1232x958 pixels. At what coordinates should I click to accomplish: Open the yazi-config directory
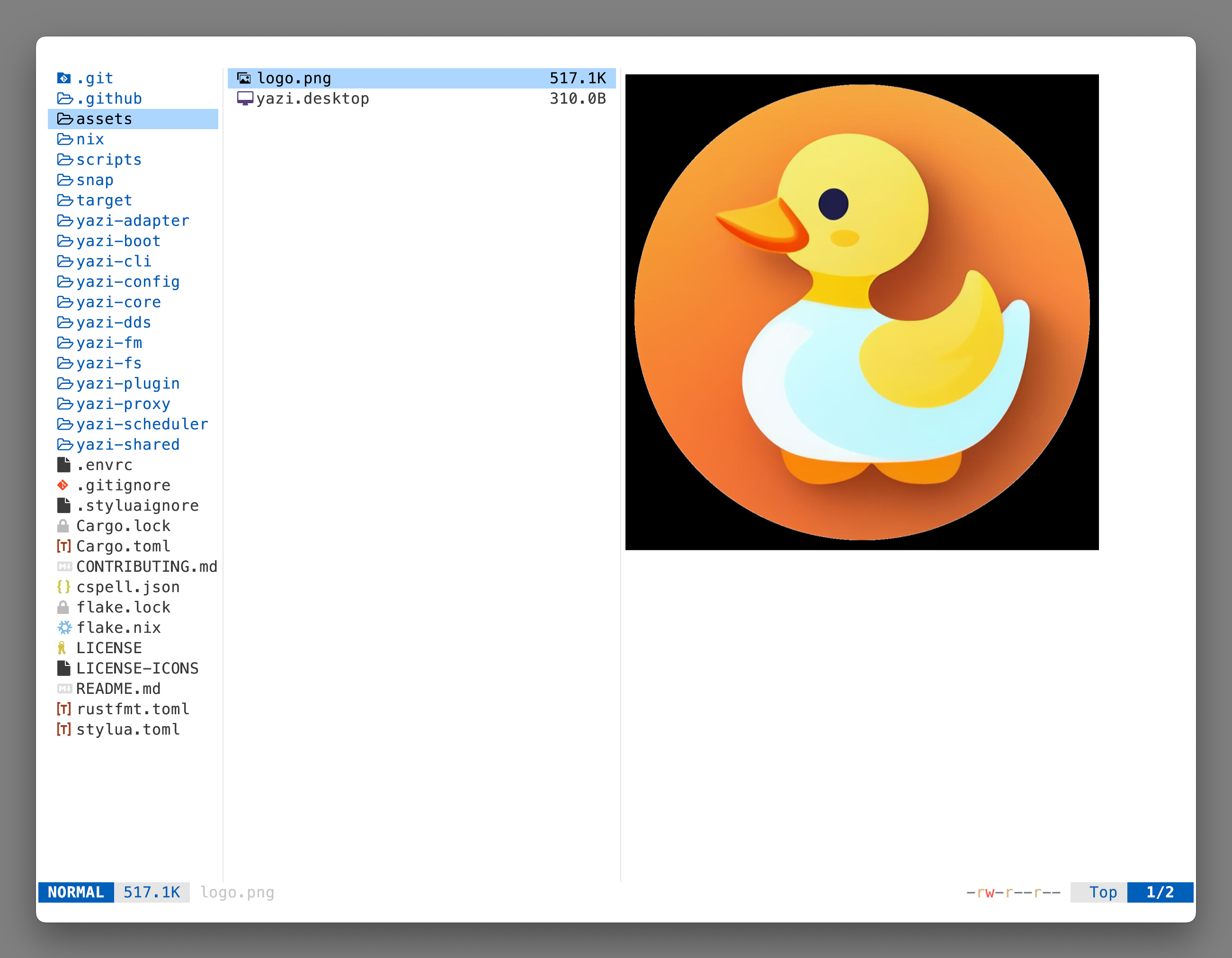[x=127, y=282]
